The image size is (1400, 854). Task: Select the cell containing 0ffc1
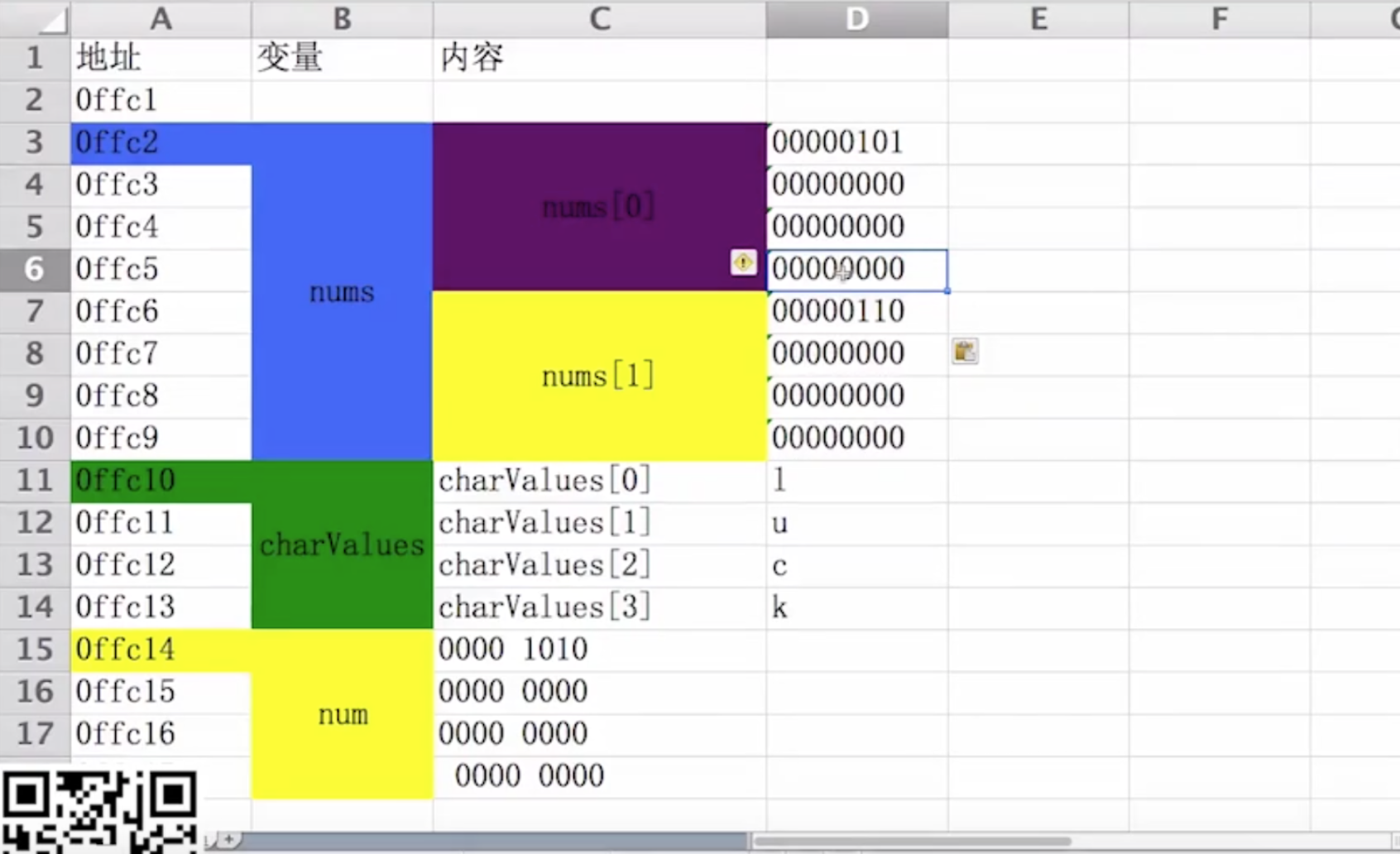161,101
